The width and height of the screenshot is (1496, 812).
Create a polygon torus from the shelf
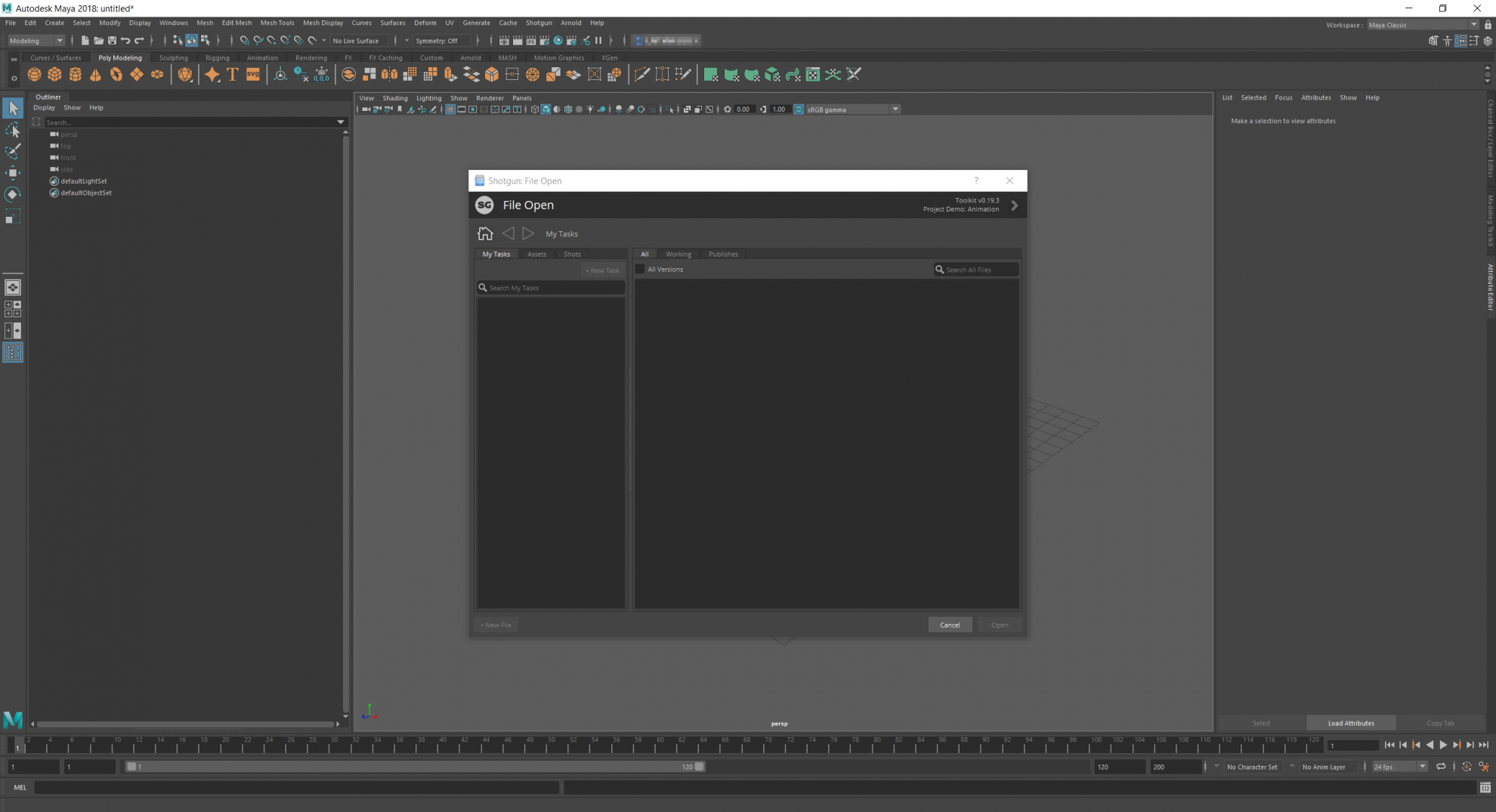[x=116, y=74]
